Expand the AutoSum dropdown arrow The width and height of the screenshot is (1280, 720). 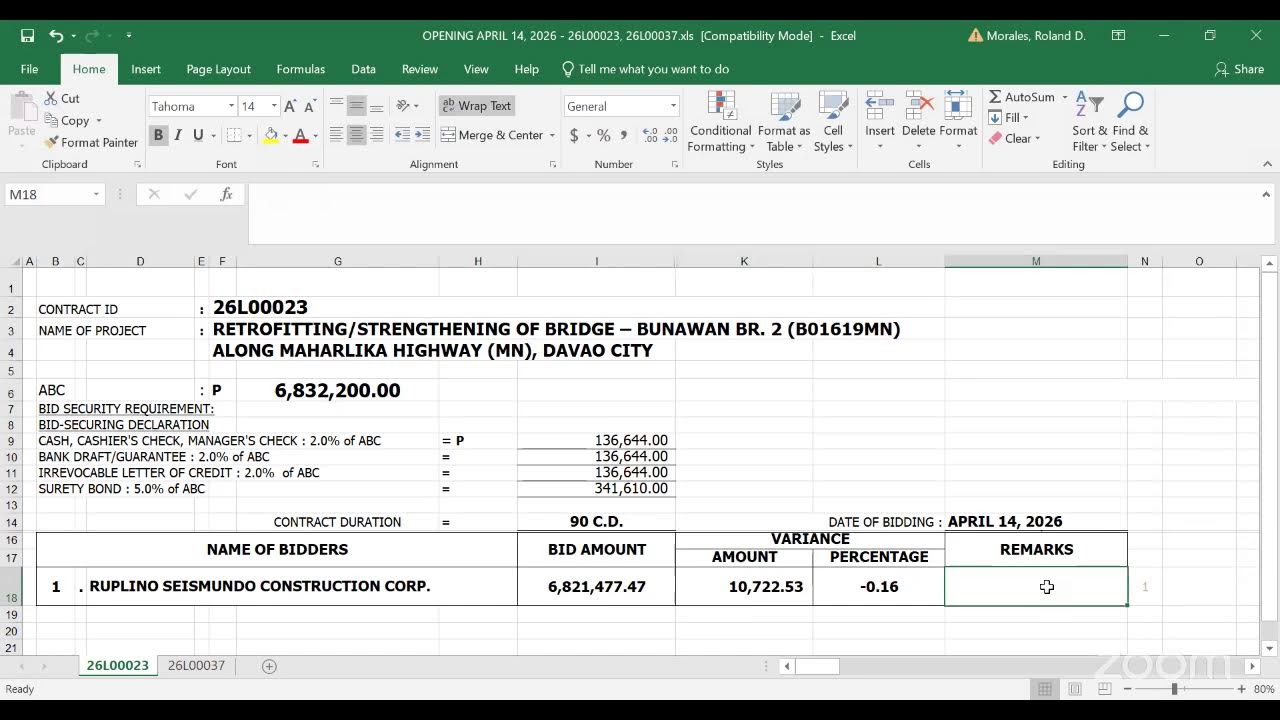(1064, 97)
